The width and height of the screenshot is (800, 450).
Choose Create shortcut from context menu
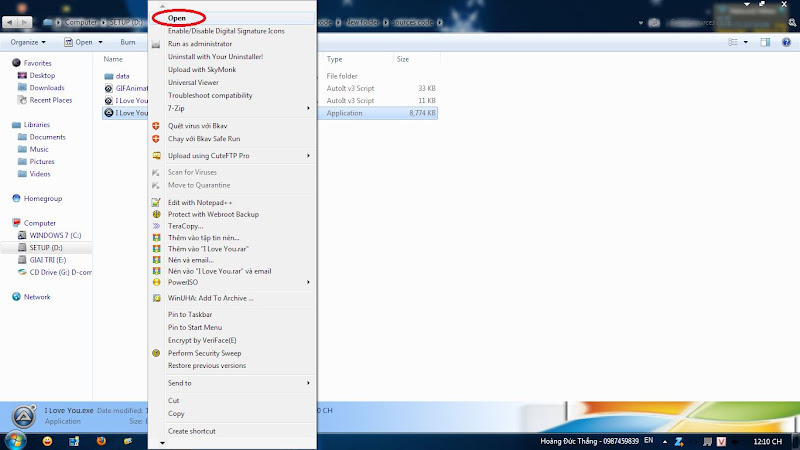(191, 431)
